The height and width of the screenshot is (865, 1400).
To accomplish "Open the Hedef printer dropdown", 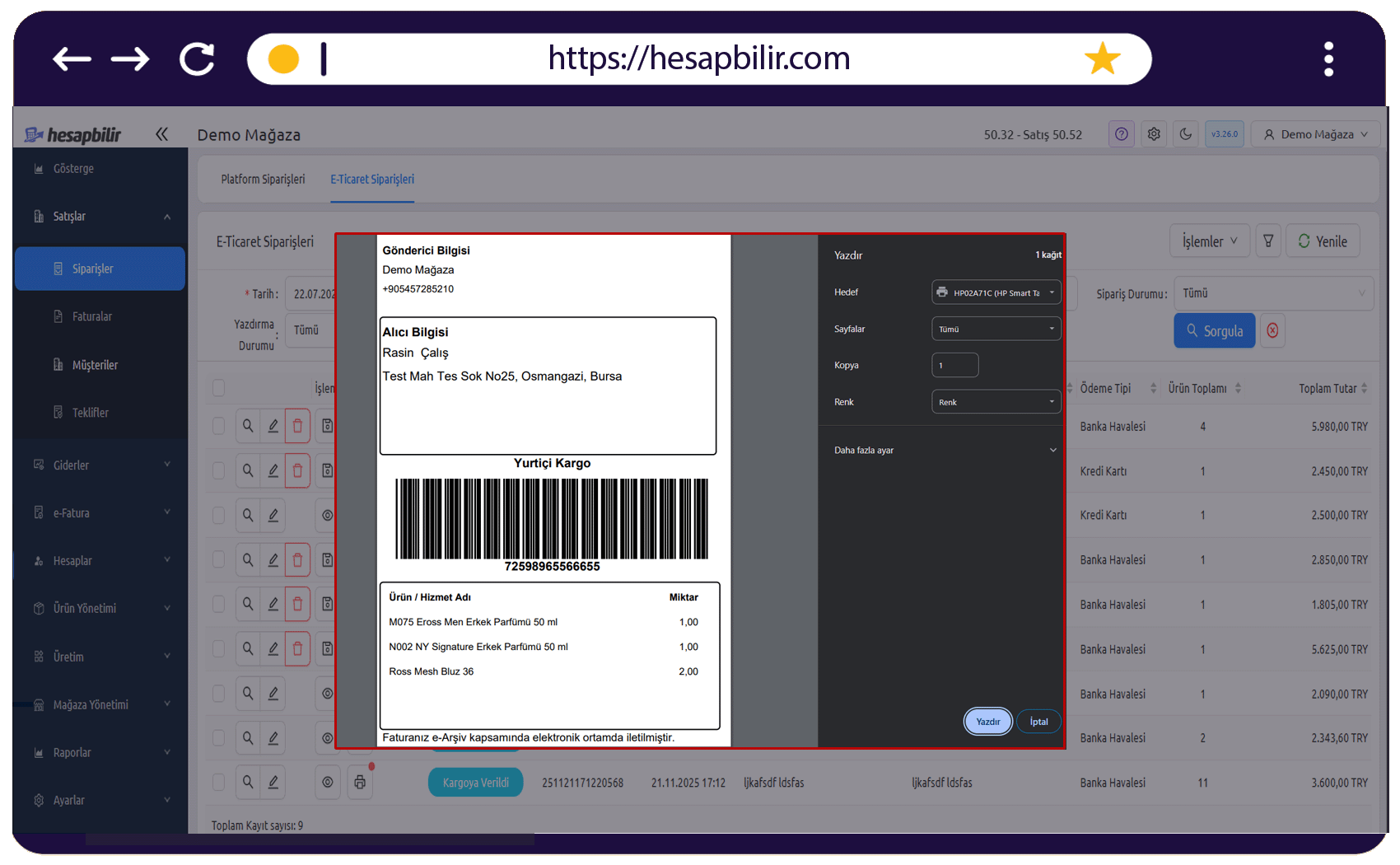I will click(996, 292).
